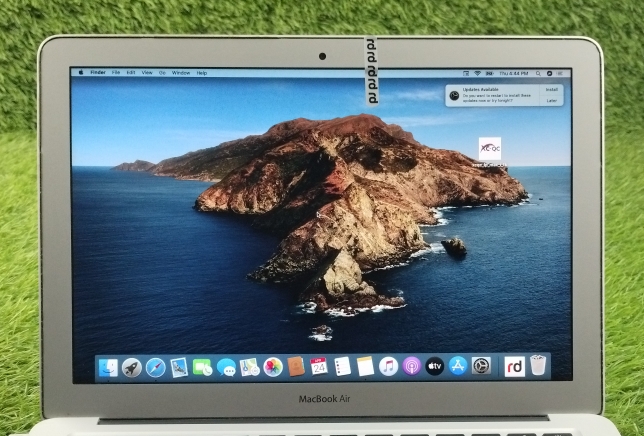Open Notes yellow pad in Dock

pyautogui.click(x=365, y=366)
